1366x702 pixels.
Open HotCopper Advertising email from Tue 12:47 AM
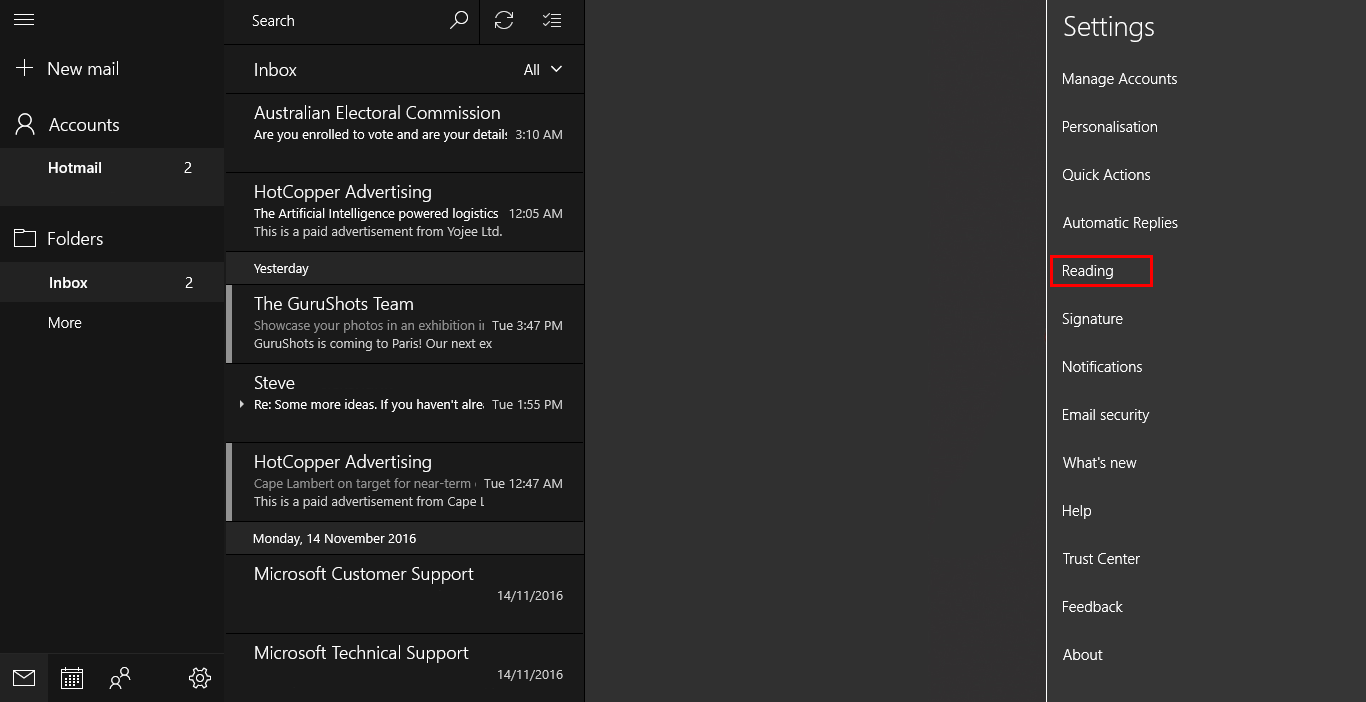[x=405, y=482]
